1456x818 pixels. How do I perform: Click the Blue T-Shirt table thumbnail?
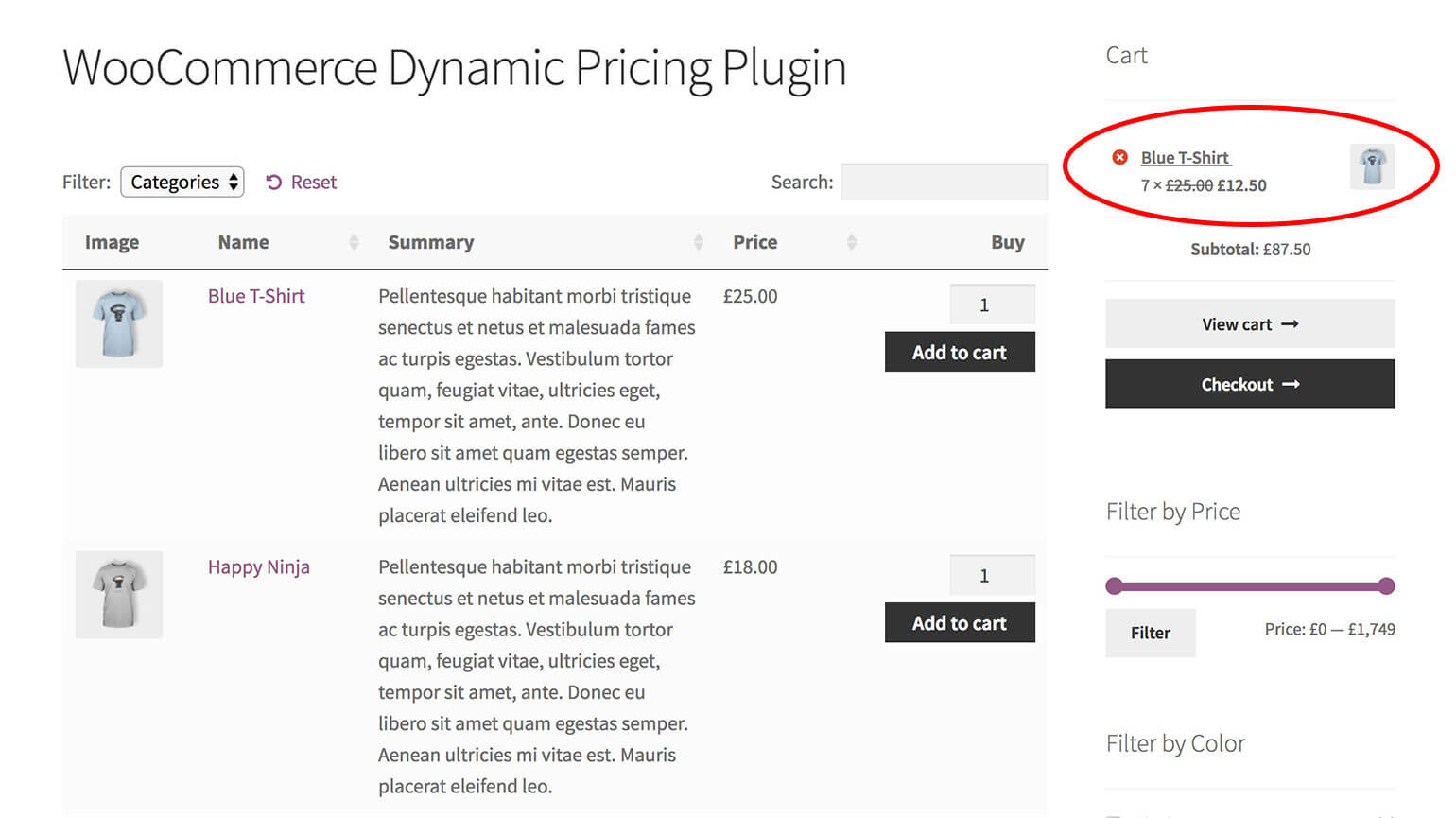click(118, 323)
